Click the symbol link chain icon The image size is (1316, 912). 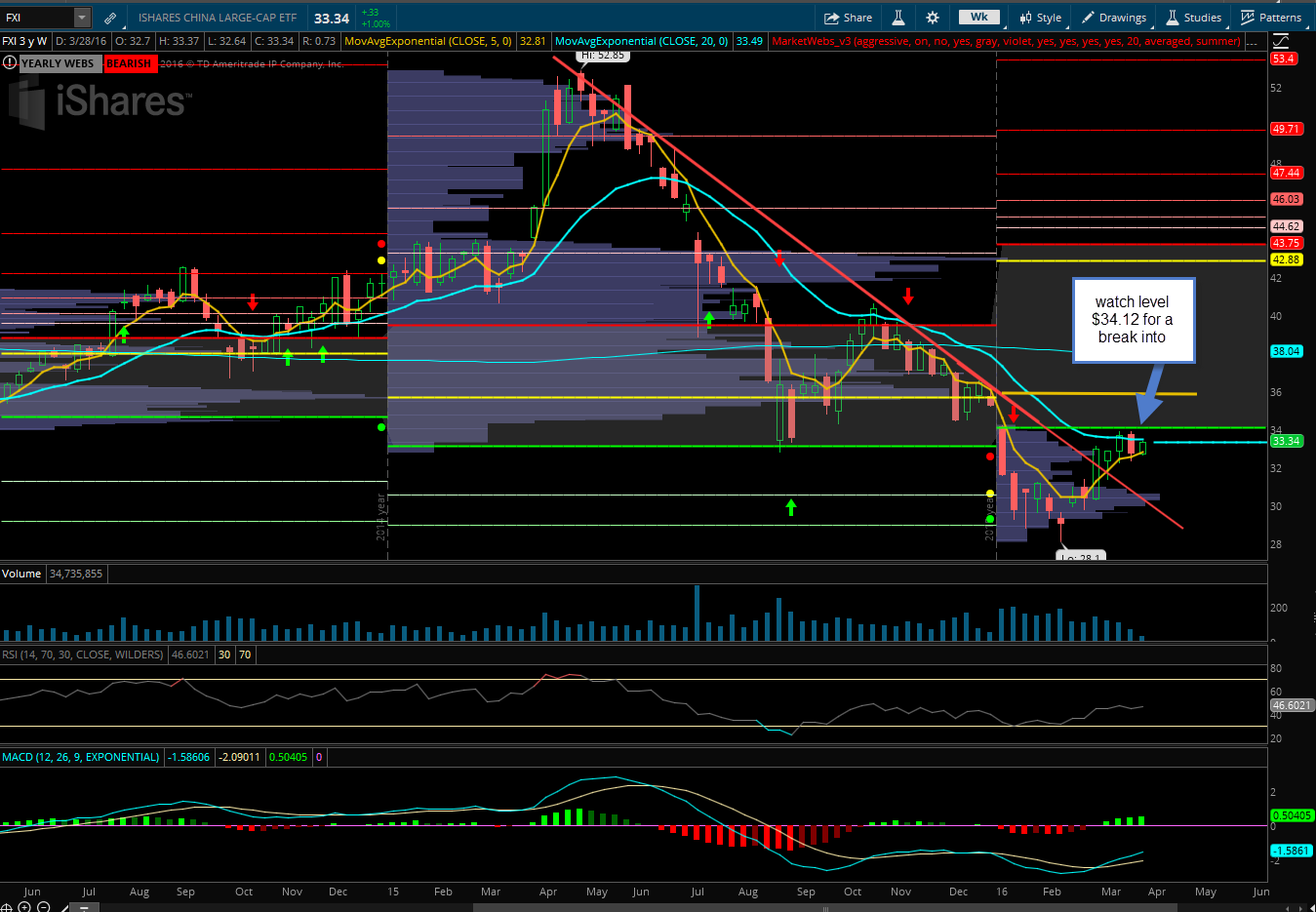[110, 18]
